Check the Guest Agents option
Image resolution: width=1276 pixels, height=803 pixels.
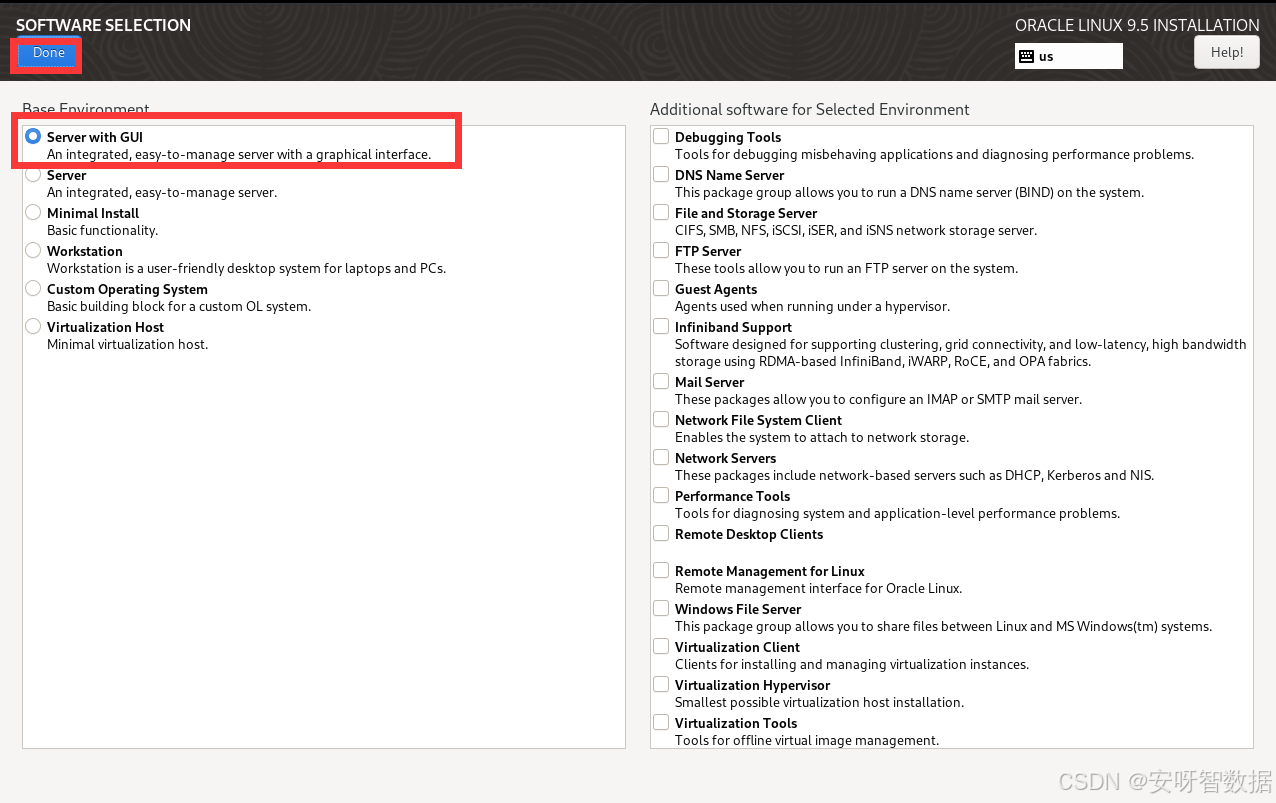(661, 288)
